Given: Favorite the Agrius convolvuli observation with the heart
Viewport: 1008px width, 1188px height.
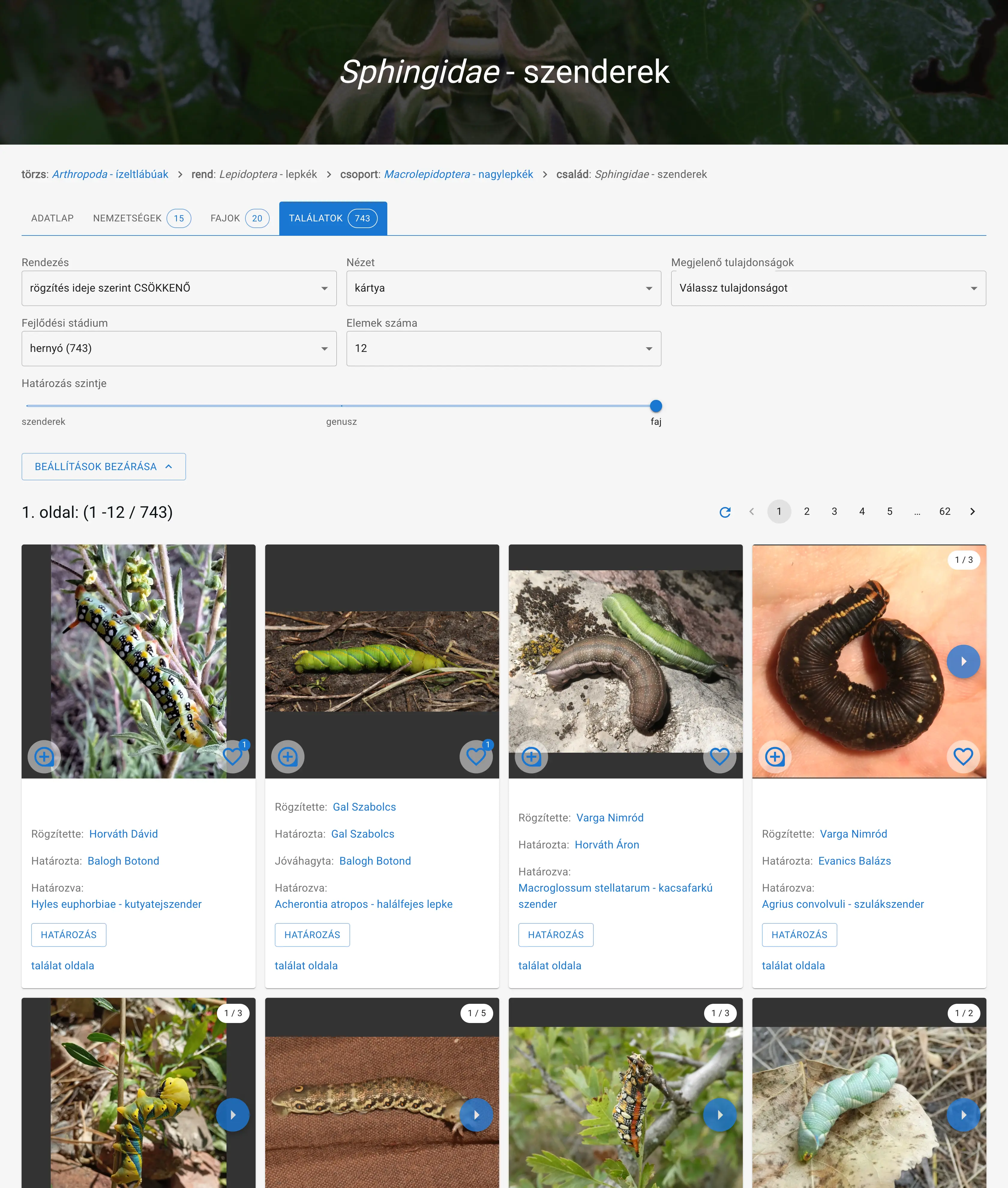Looking at the screenshot, I should click(963, 757).
